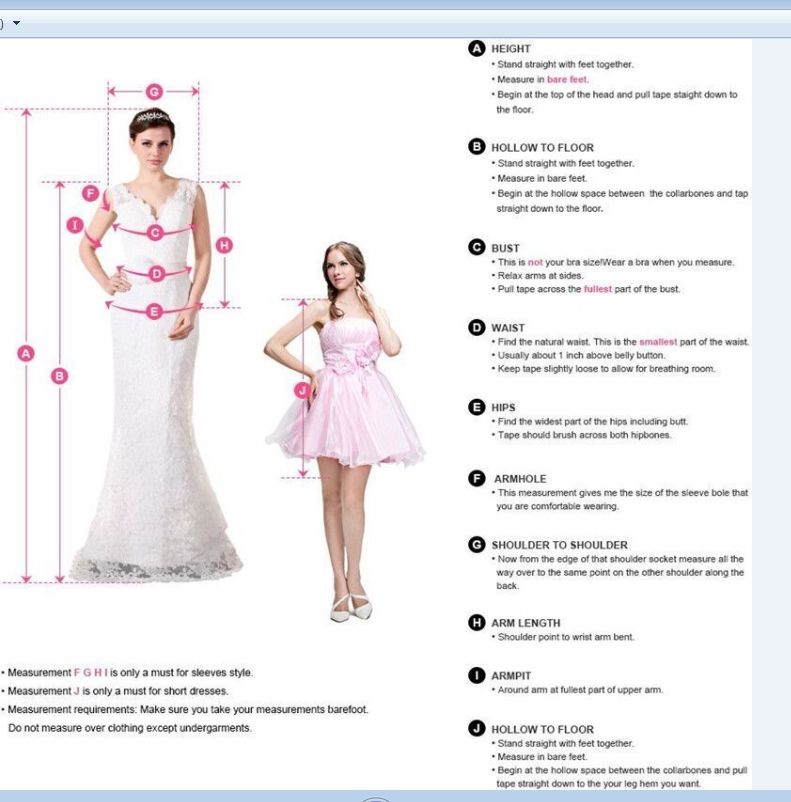Open the dropdown arrow in the top toolbar

point(16,23)
